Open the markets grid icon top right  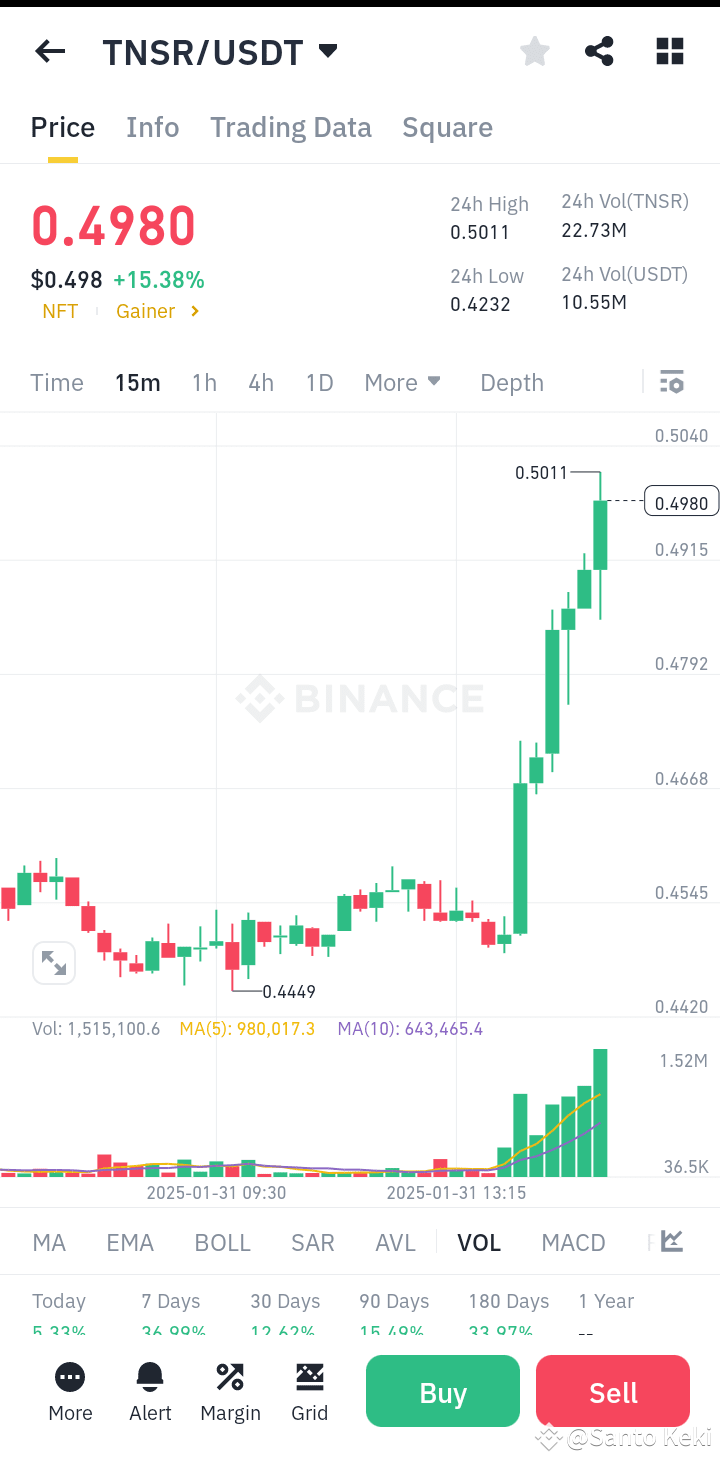pyautogui.click(x=669, y=51)
